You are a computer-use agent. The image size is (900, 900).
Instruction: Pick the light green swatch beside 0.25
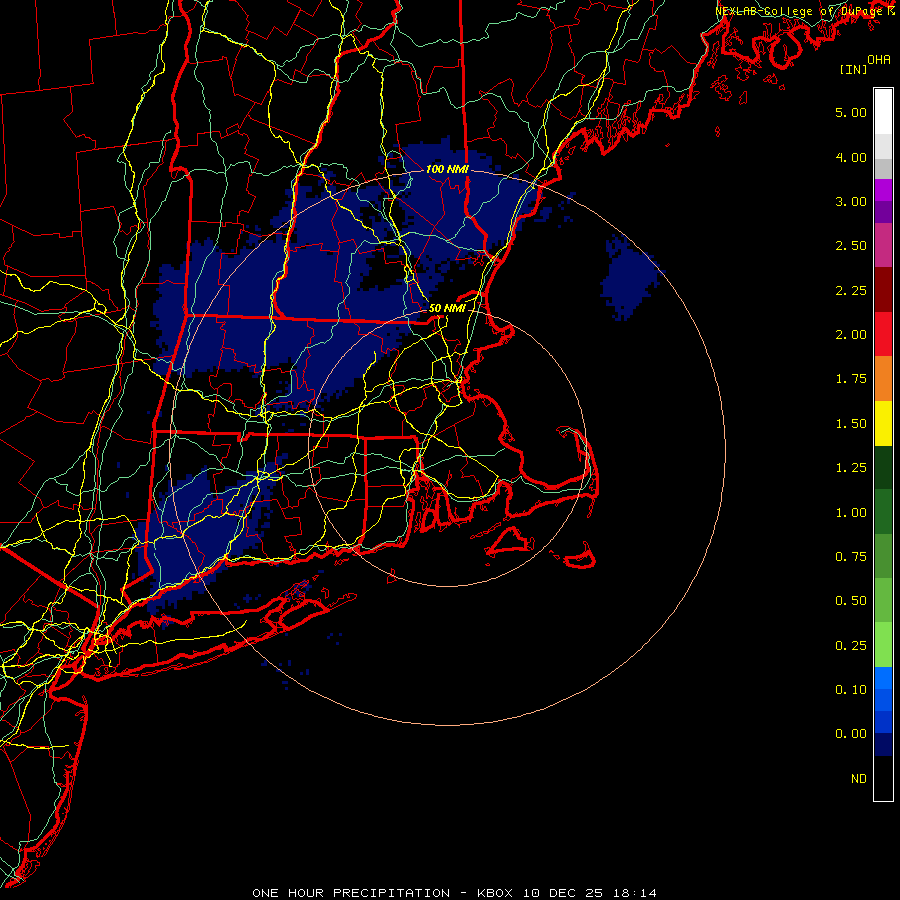tap(883, 645)
